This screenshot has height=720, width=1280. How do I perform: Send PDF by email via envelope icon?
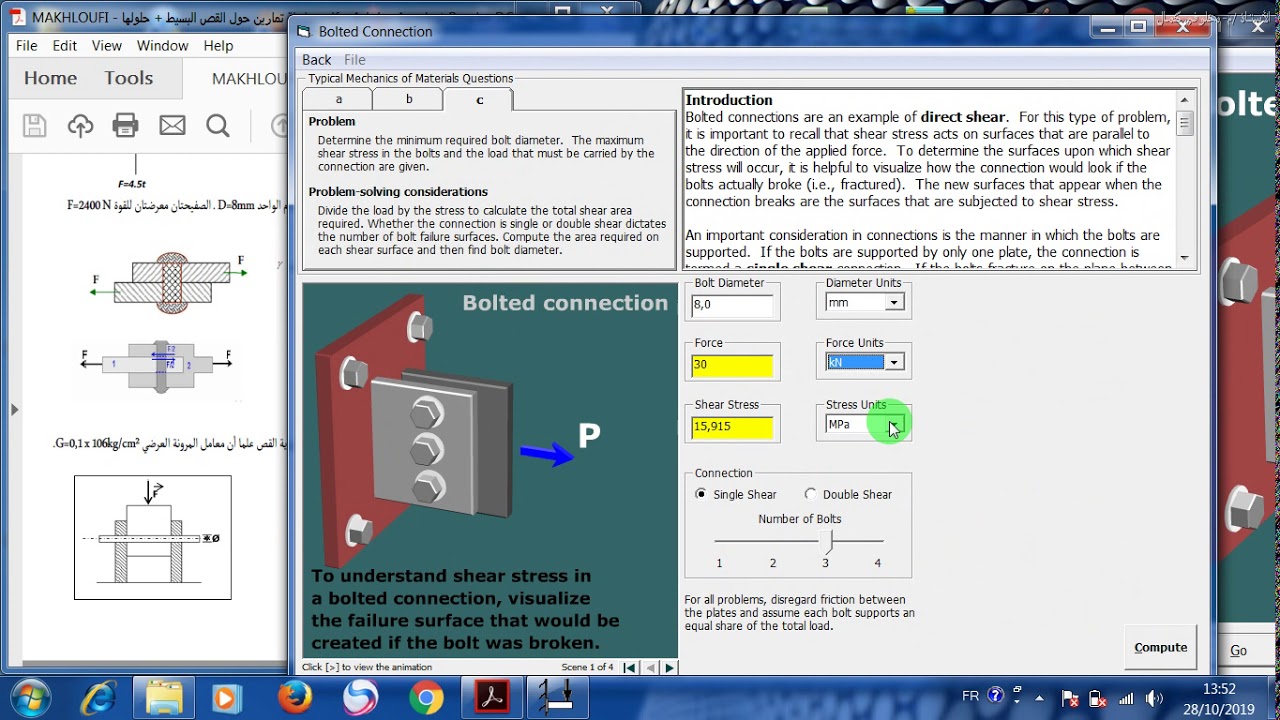(172, 125)
